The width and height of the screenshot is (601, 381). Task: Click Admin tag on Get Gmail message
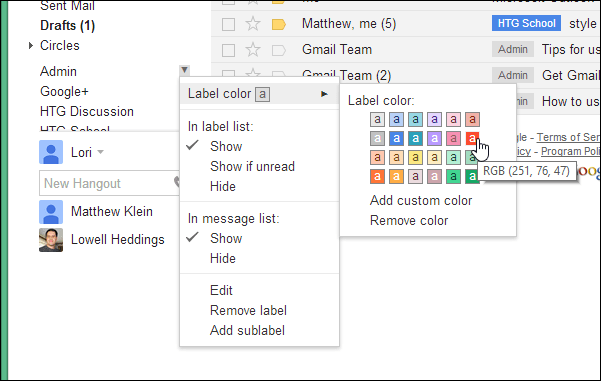coord(513,76)
